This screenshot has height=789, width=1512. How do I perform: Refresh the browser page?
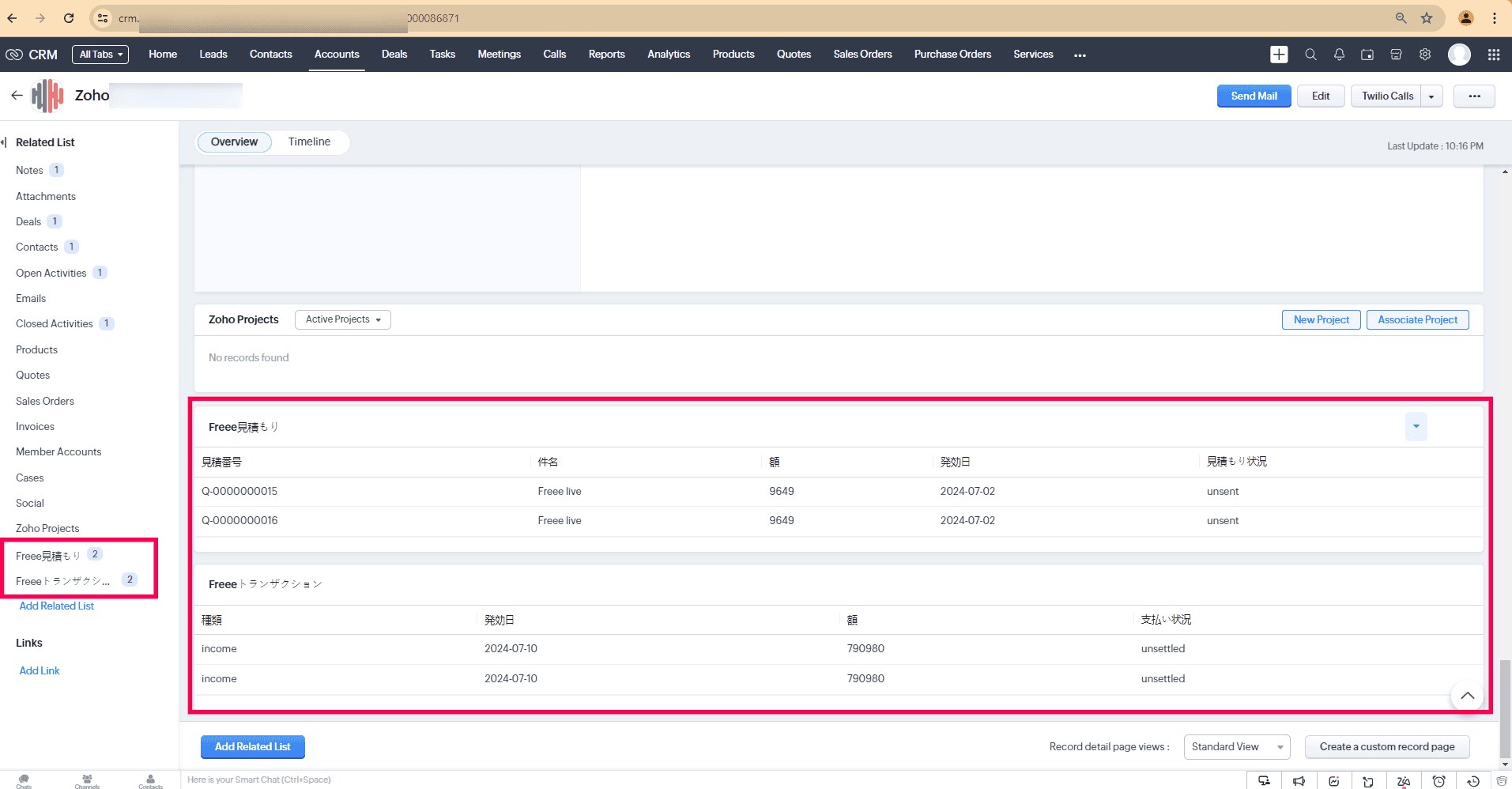69,18
